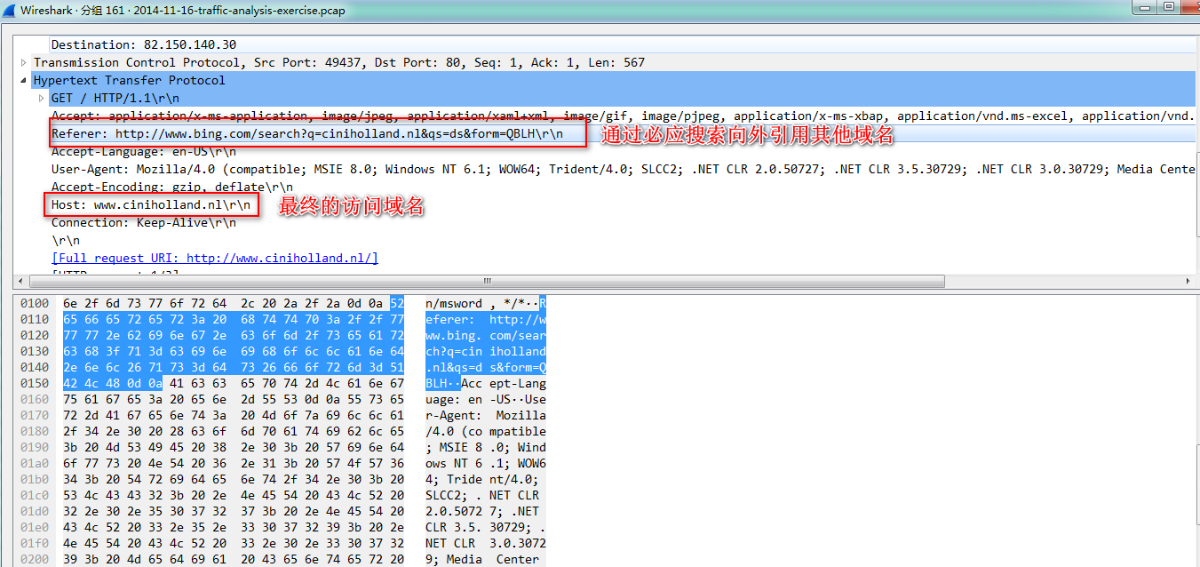
Task: Select hex row at offset 01f0
Action: pyautogui.click(x=282, y=543)
